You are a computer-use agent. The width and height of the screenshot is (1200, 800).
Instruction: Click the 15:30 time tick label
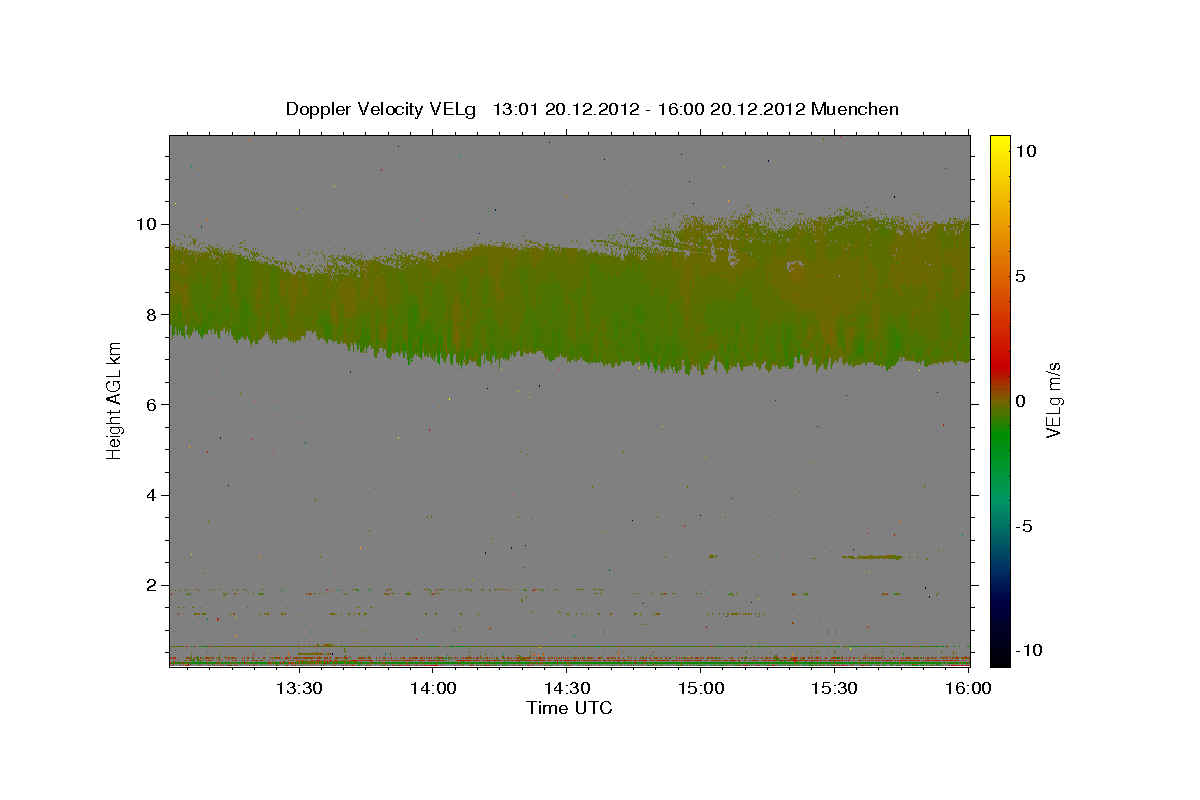point(834,689)
